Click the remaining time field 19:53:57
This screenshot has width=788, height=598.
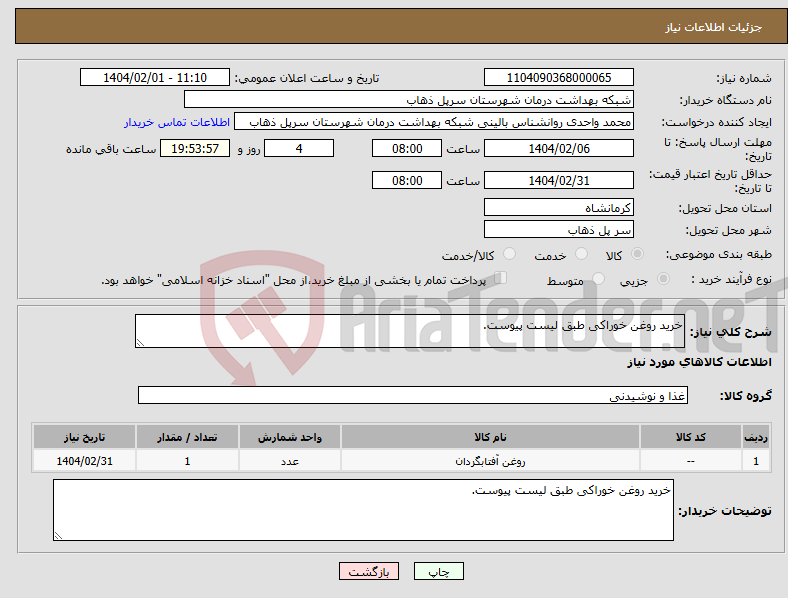[x=195, y=148]
